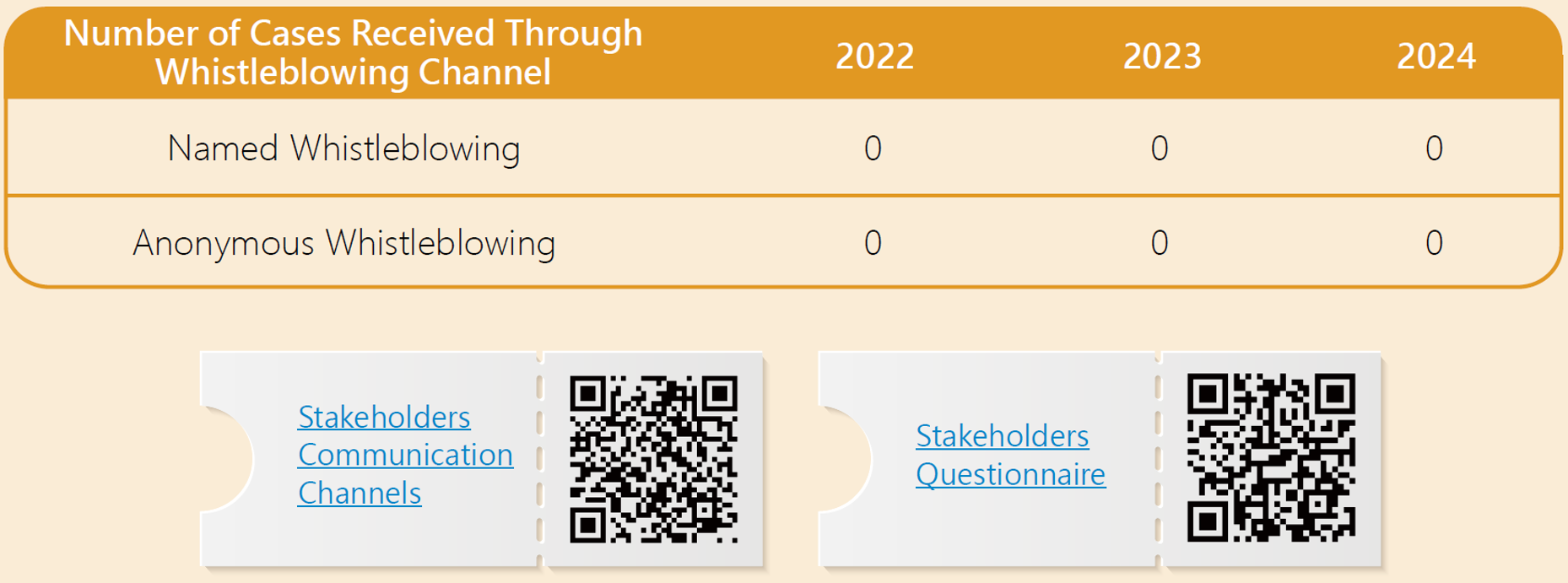Click the Communication Channels QR code
This screenshot has width=1568, height=583.
[654, 459]
